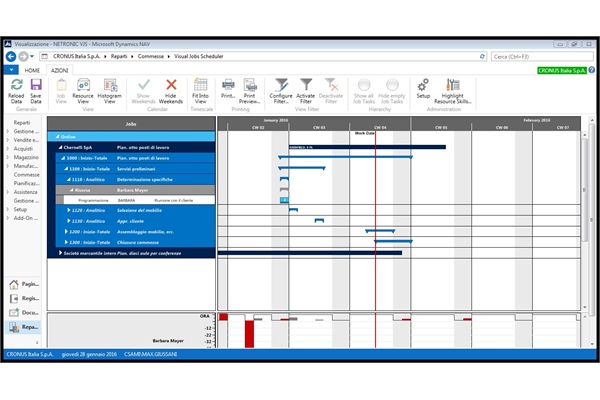The image size is (600, 400).
Task: Collapse the 1110 : Analitico row
Action: coord(69,180)
